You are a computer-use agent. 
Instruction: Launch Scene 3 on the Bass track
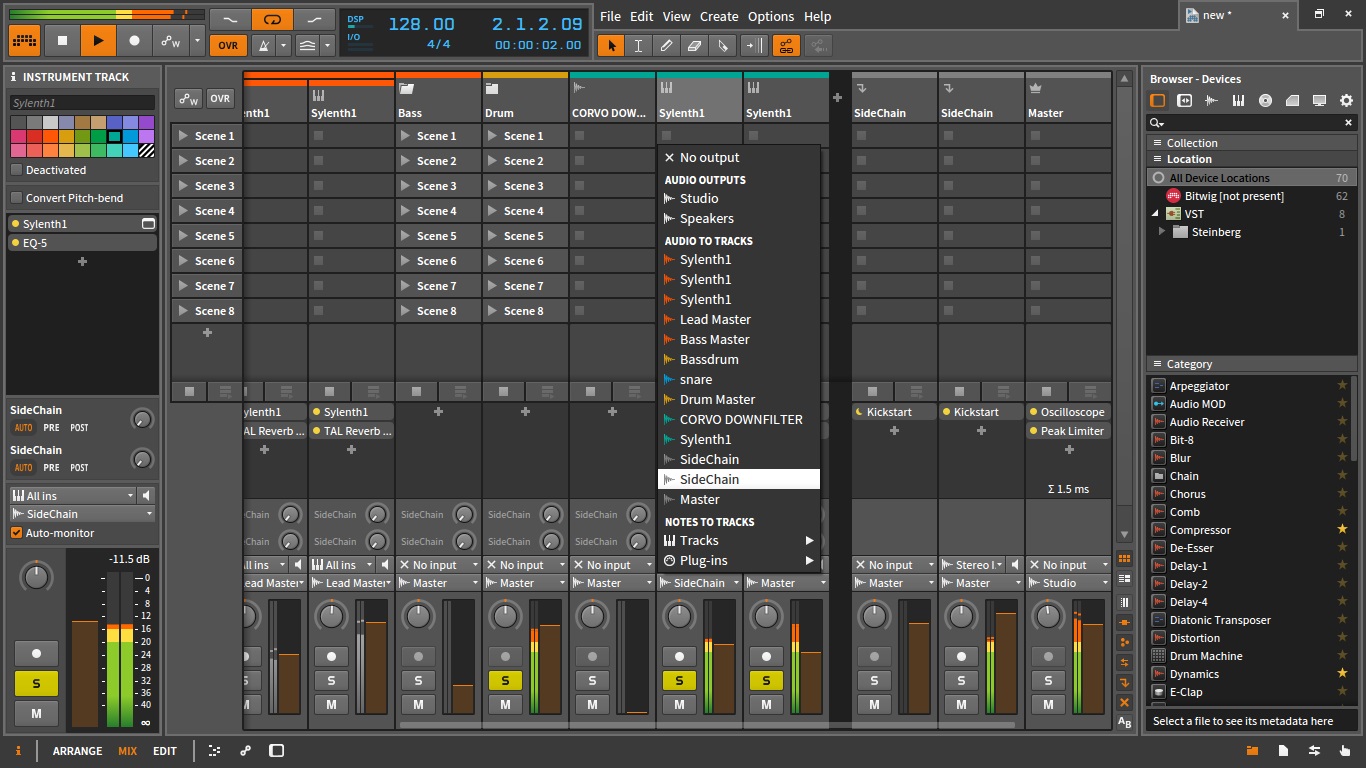pos(437,185)
